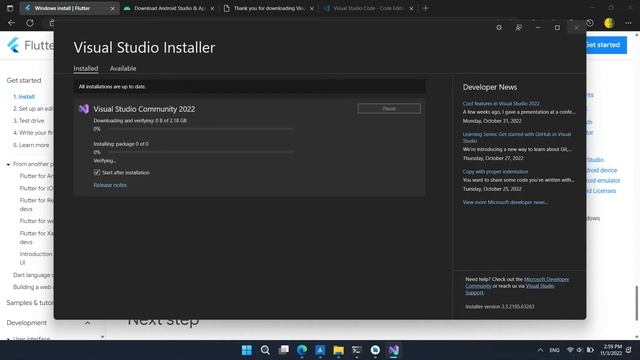The width and height of the screenshot is (640, 360).
Task: Switch to the Available tab
Action: point(123,68)
